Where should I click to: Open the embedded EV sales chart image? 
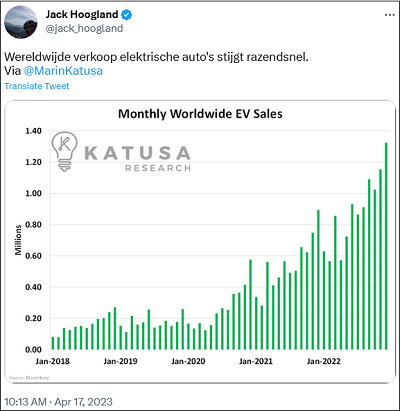[x=200, y=242]
